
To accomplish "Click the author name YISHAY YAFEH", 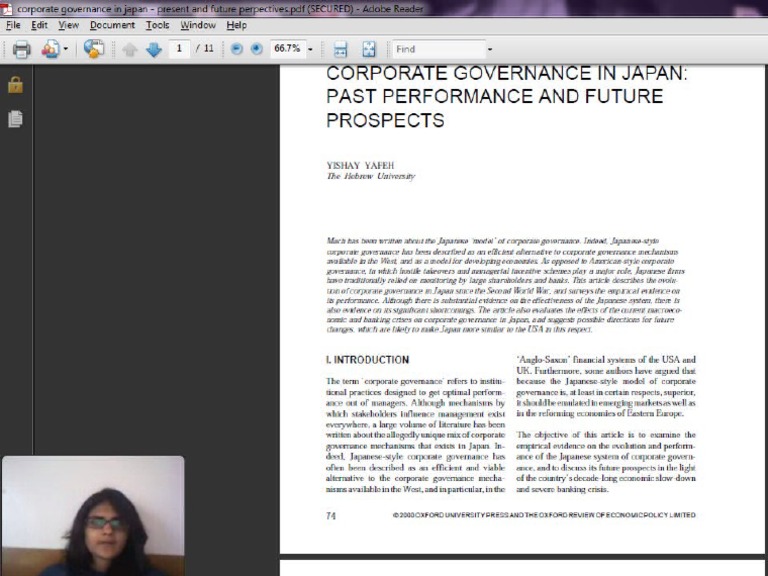I will (360, 166).
